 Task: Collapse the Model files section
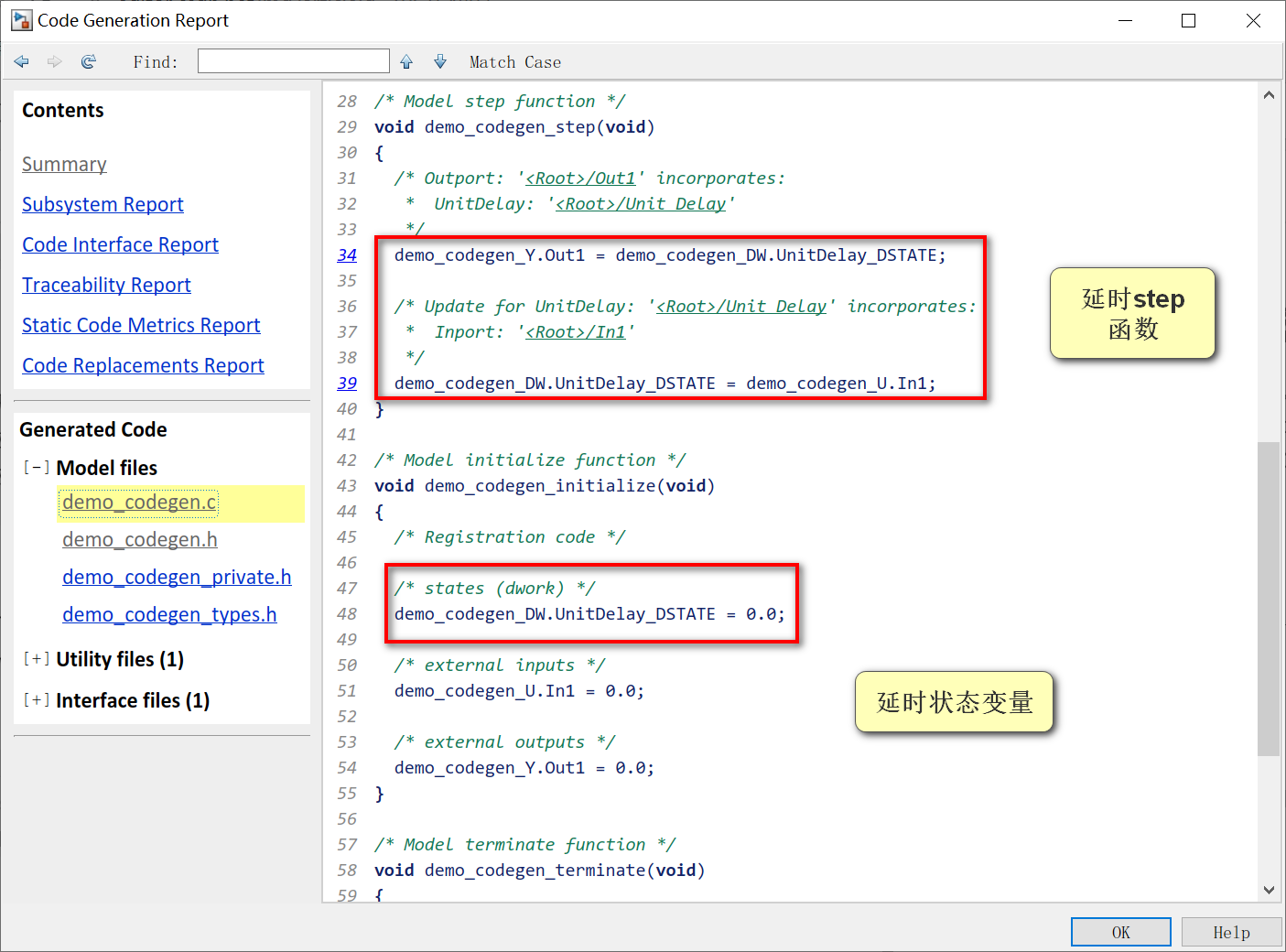(36, 468)
